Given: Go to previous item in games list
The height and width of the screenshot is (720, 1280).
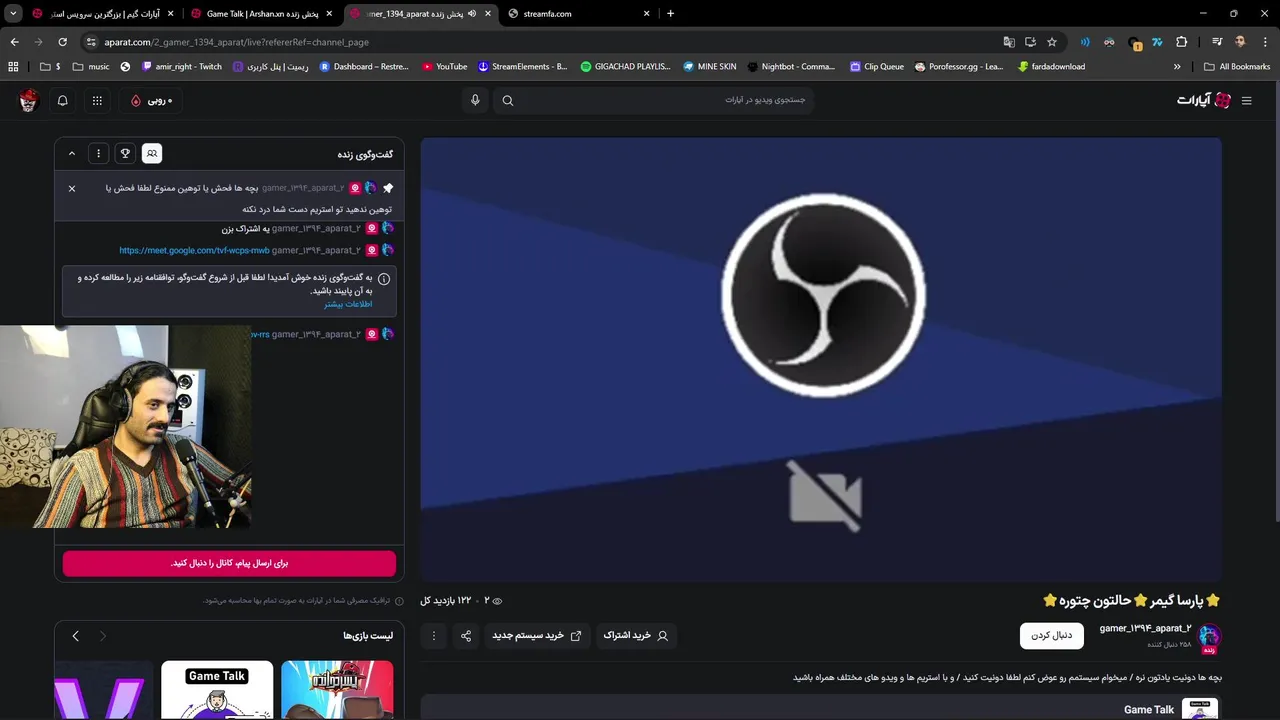Looking at the screenshot, I should pyautogui.click(x=102, y=636).
